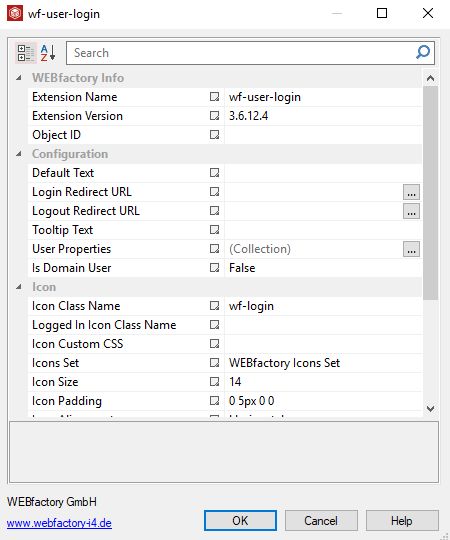Confirm with the OK button
The height and width of the screenshot is (540, 450).
(x=240, y=520)
